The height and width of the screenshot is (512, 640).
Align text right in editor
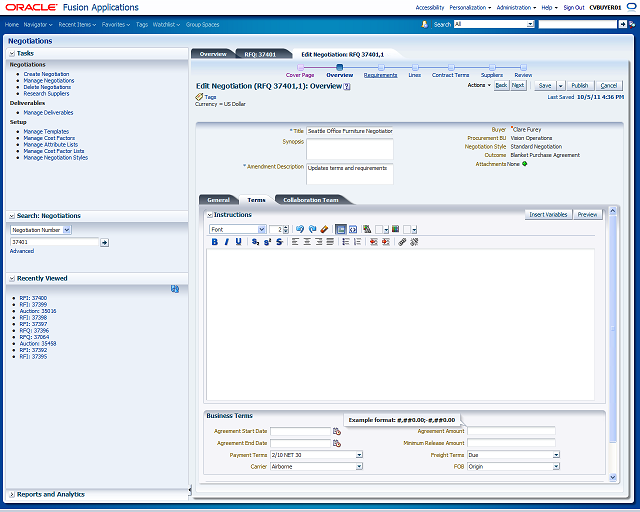click(x=319, y=242)
